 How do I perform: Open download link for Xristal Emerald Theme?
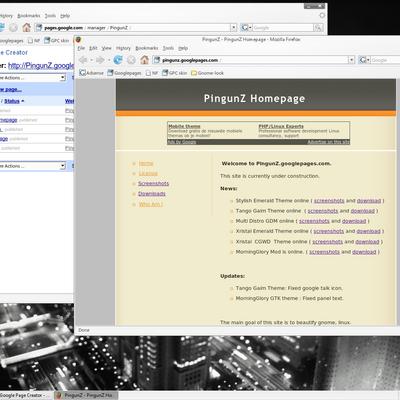click(x=368, y=231)
